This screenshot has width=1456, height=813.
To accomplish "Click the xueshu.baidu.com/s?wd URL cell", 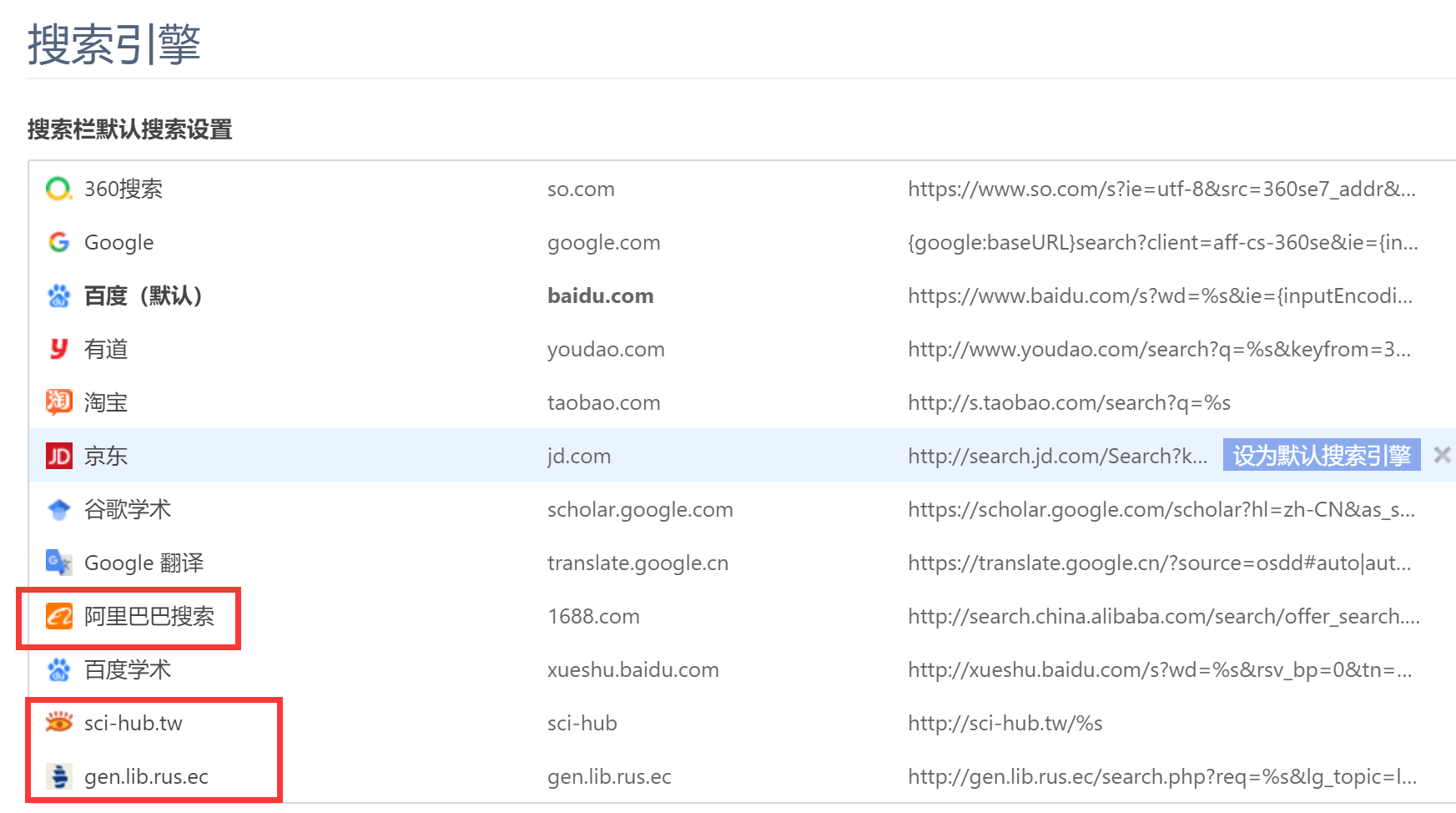I will [x=1160, y=670].
